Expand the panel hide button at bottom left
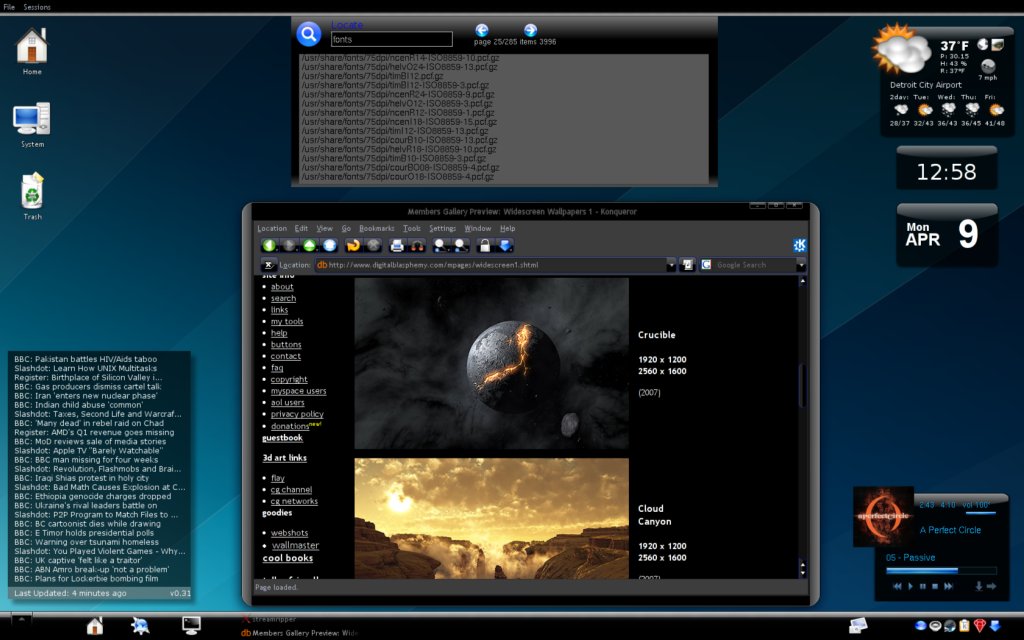This screenshot has height=640, width=1024. click(x=21, y=619)
